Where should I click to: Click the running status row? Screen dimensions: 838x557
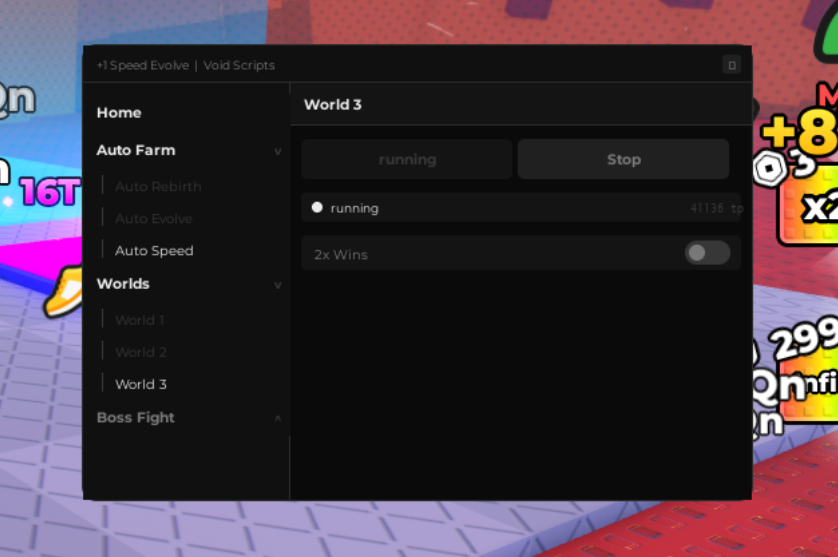click(521, 207)
